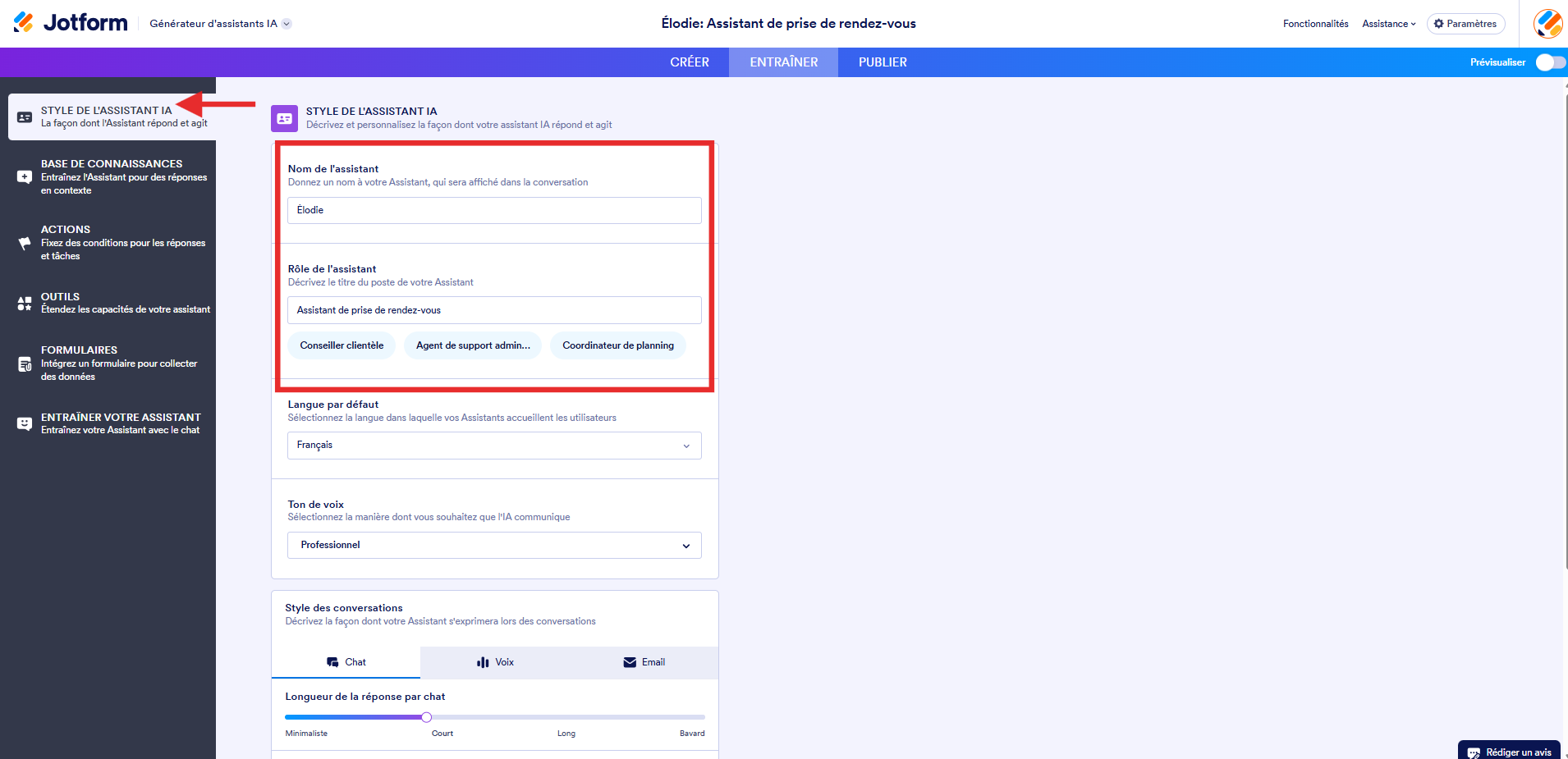1568x759 pixels.
Task: Open the Formulaires section in sidebar
Action: (112, 363)
